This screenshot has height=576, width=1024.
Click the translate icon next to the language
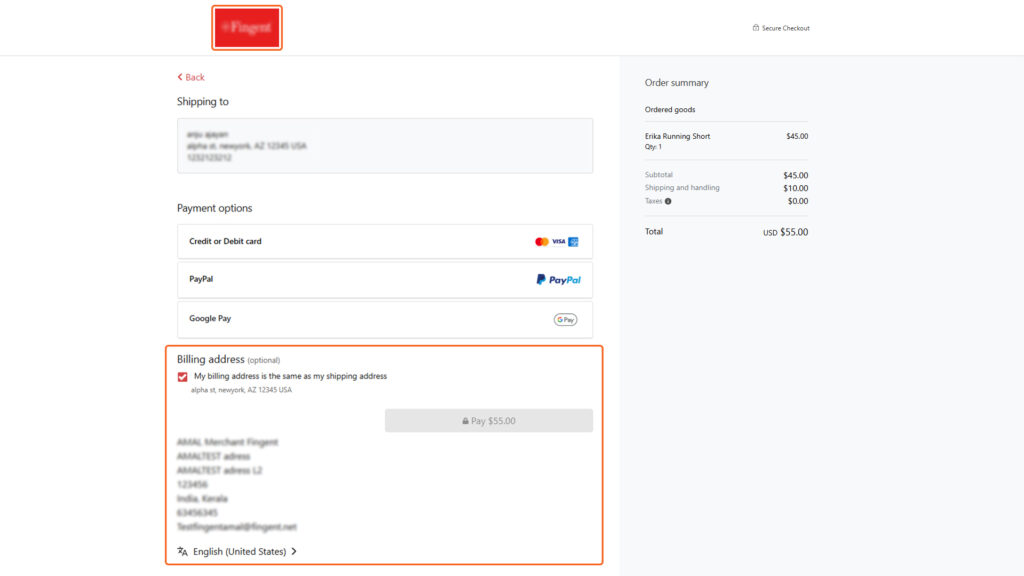pos(181,551)
